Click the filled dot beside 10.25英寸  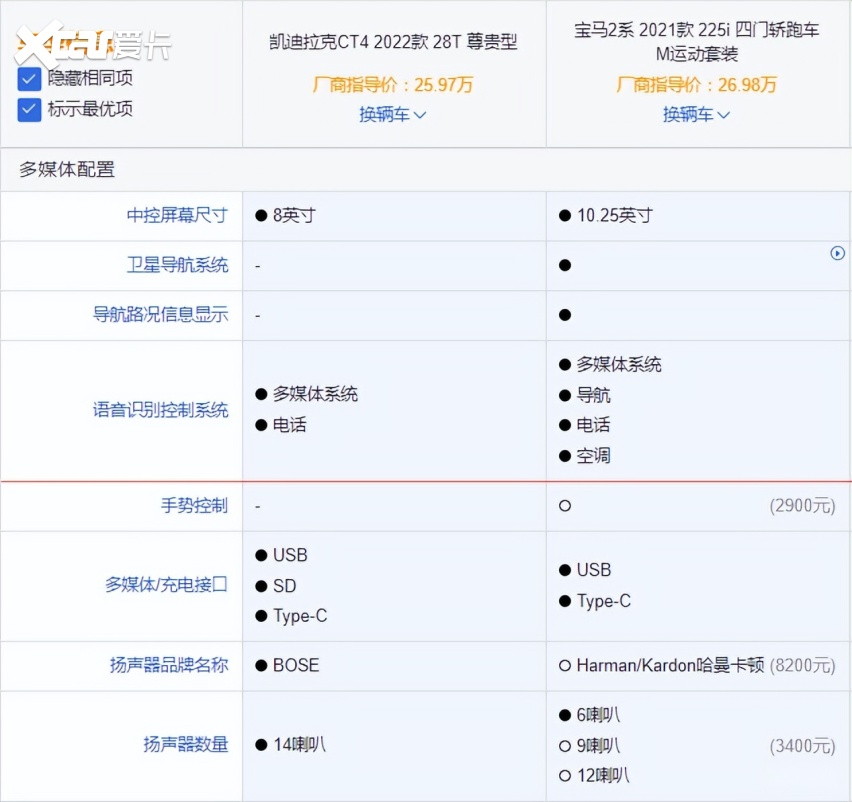(x=565, y=215)
